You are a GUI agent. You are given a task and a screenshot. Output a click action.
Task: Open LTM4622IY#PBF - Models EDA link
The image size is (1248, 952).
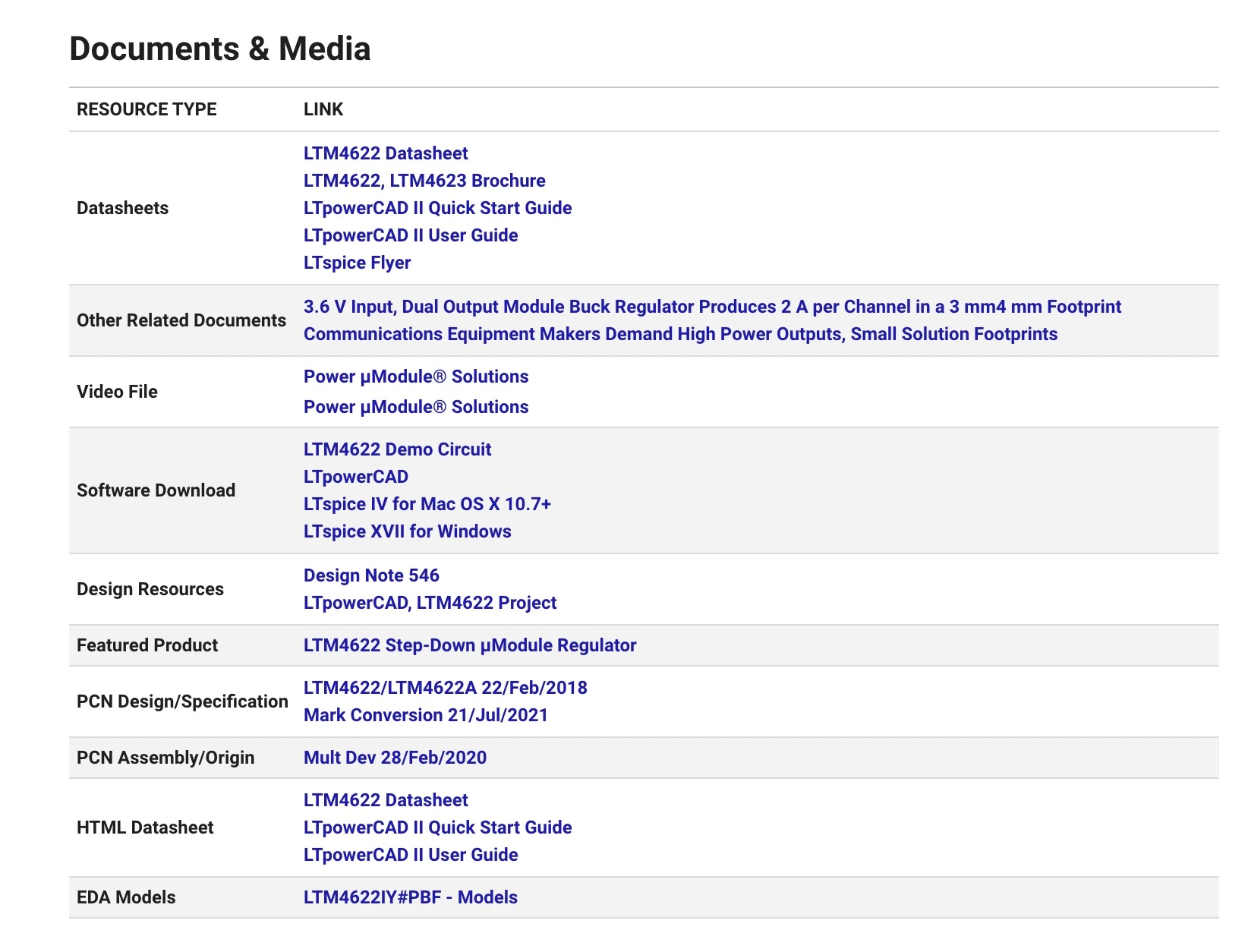point(411,897)
